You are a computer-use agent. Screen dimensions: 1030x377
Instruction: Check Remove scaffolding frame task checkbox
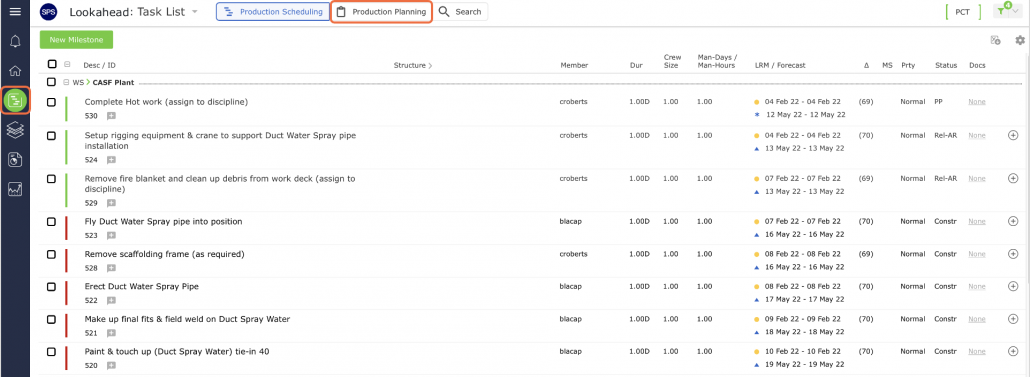tap(52, 254)
